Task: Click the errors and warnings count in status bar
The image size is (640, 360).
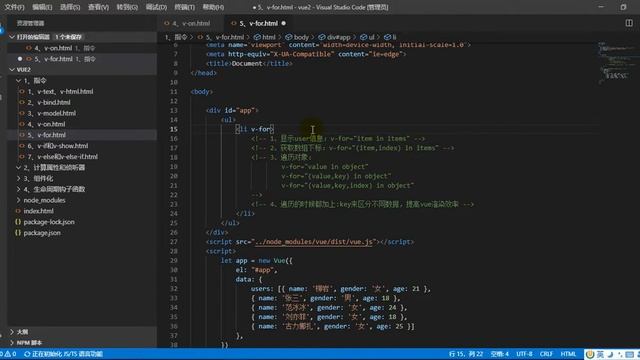Action: coord(8,354)
